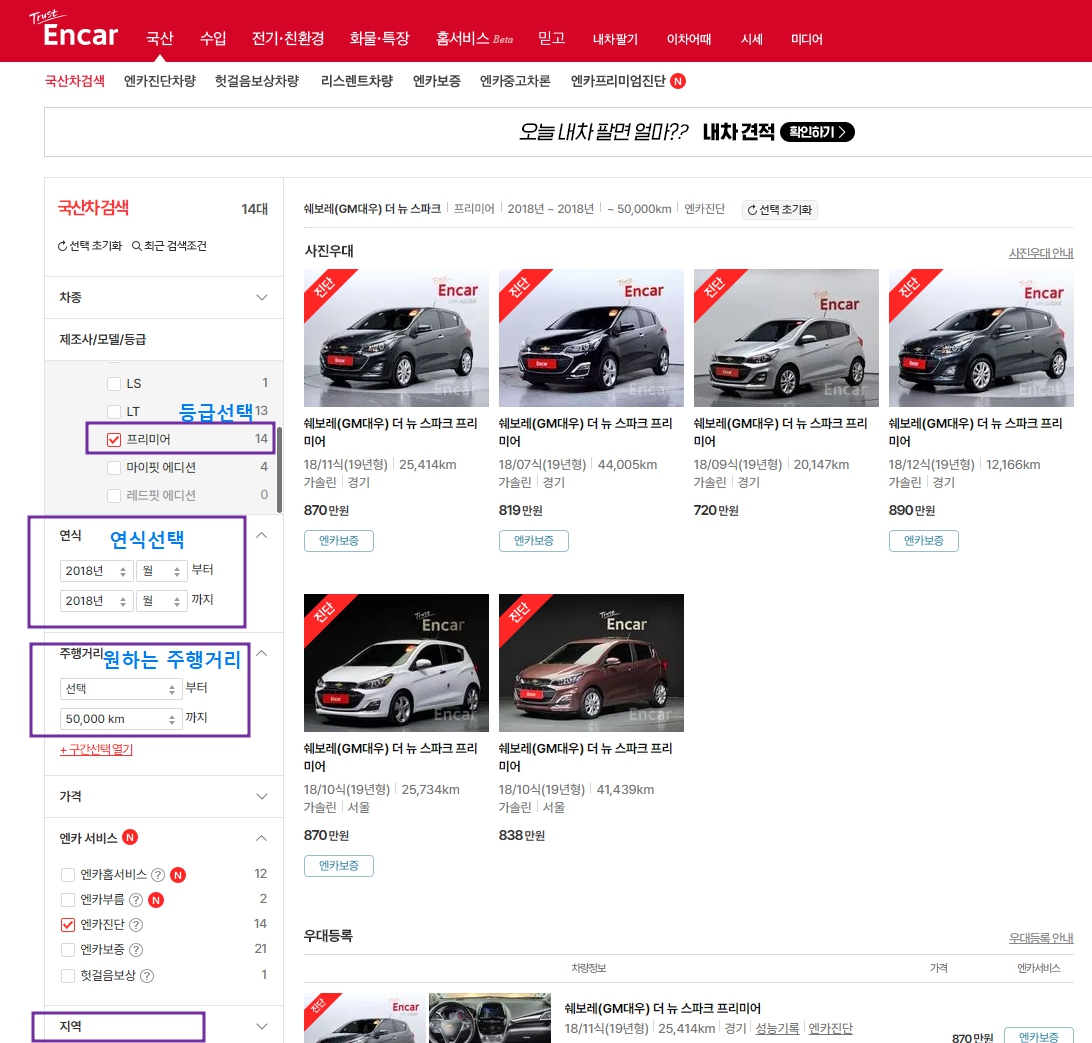Enable the 엔카홈서비스 checkbox

point(68,875)
